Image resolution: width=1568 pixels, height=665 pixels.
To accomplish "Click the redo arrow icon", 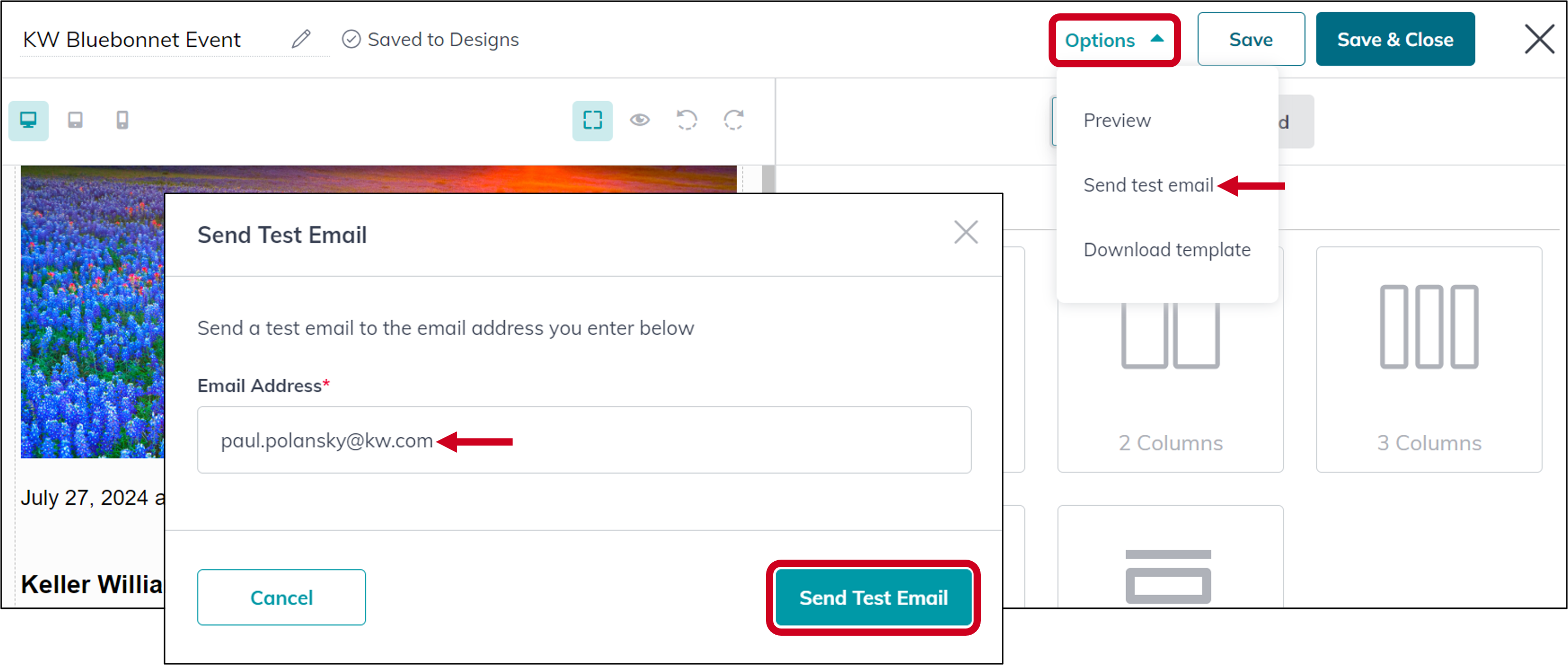I will (x=734, y=121).
